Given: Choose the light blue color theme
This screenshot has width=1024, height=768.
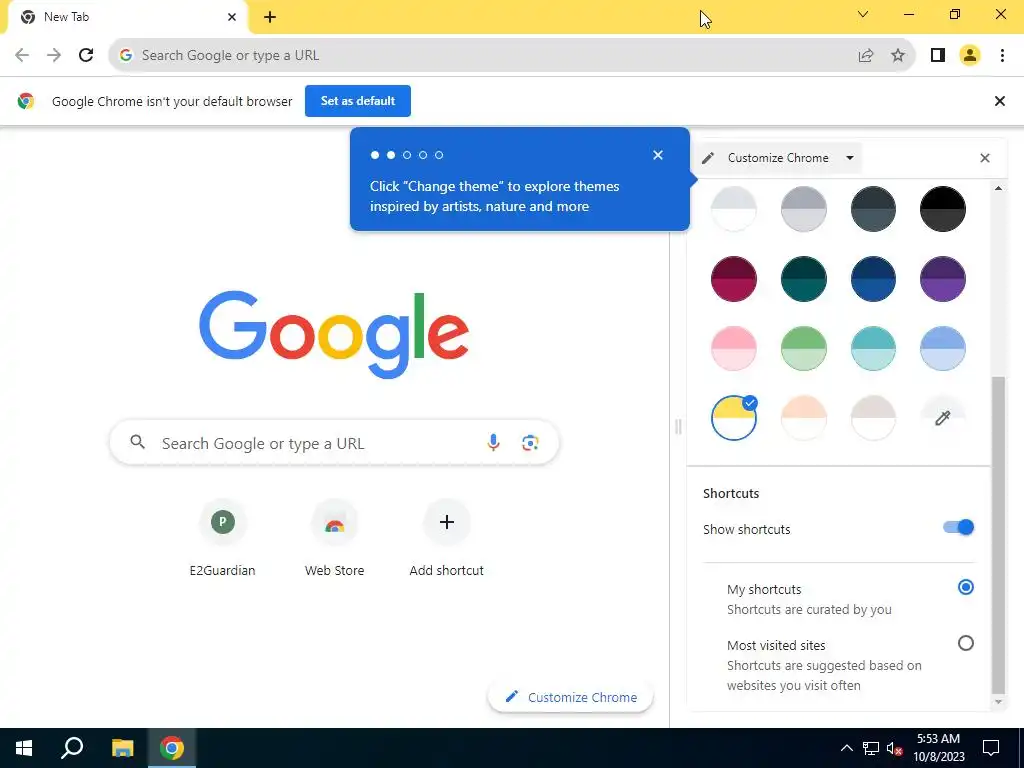Looking at the screenshot, I should (x=942, y=348).
